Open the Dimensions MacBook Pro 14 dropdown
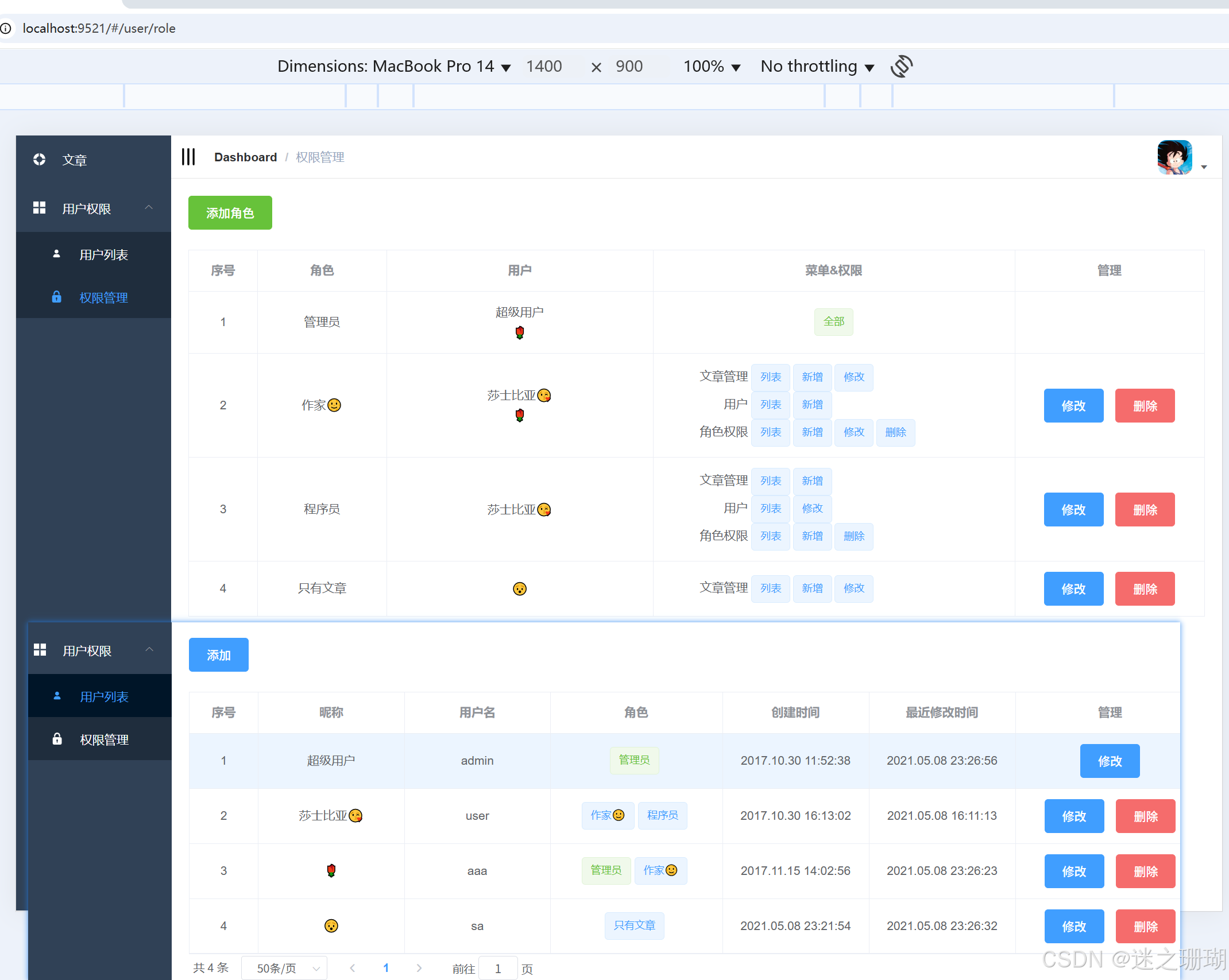This screenshot has width=1229, height=980. click(x=394, y=67)
